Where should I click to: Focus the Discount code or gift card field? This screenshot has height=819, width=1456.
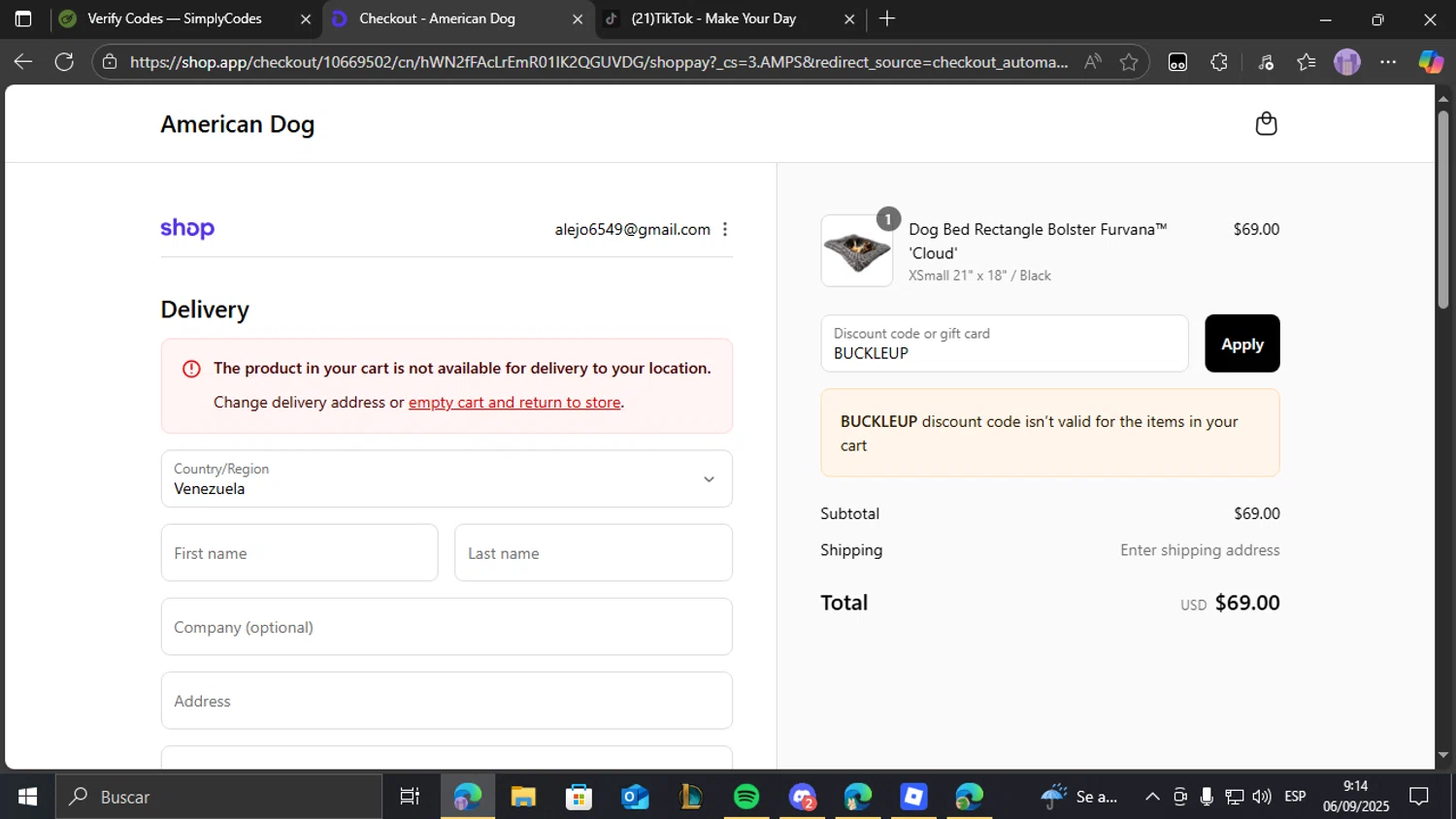pos(1005,344)
